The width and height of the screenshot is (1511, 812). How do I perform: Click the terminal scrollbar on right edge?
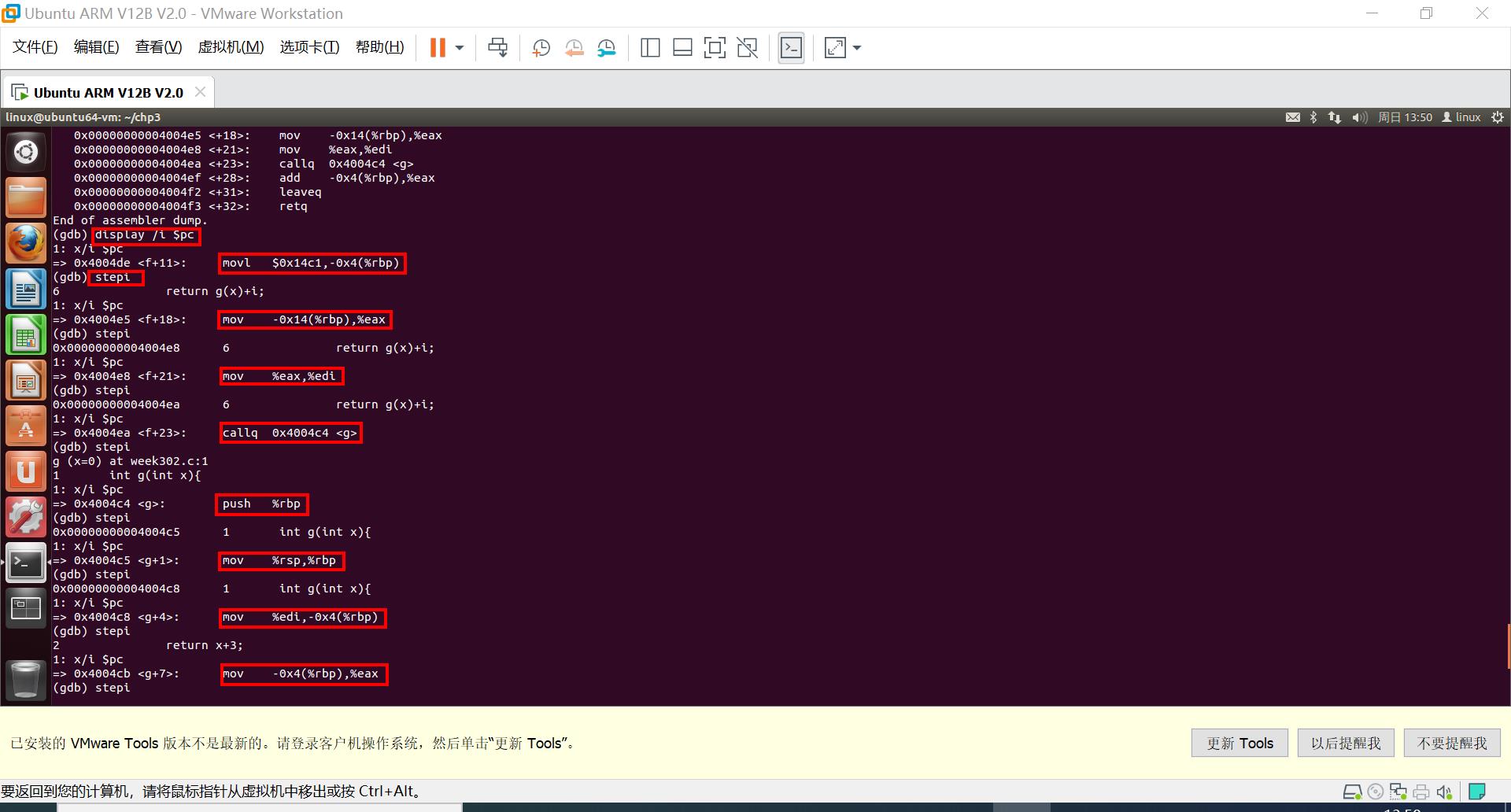tap(1508, 645)
